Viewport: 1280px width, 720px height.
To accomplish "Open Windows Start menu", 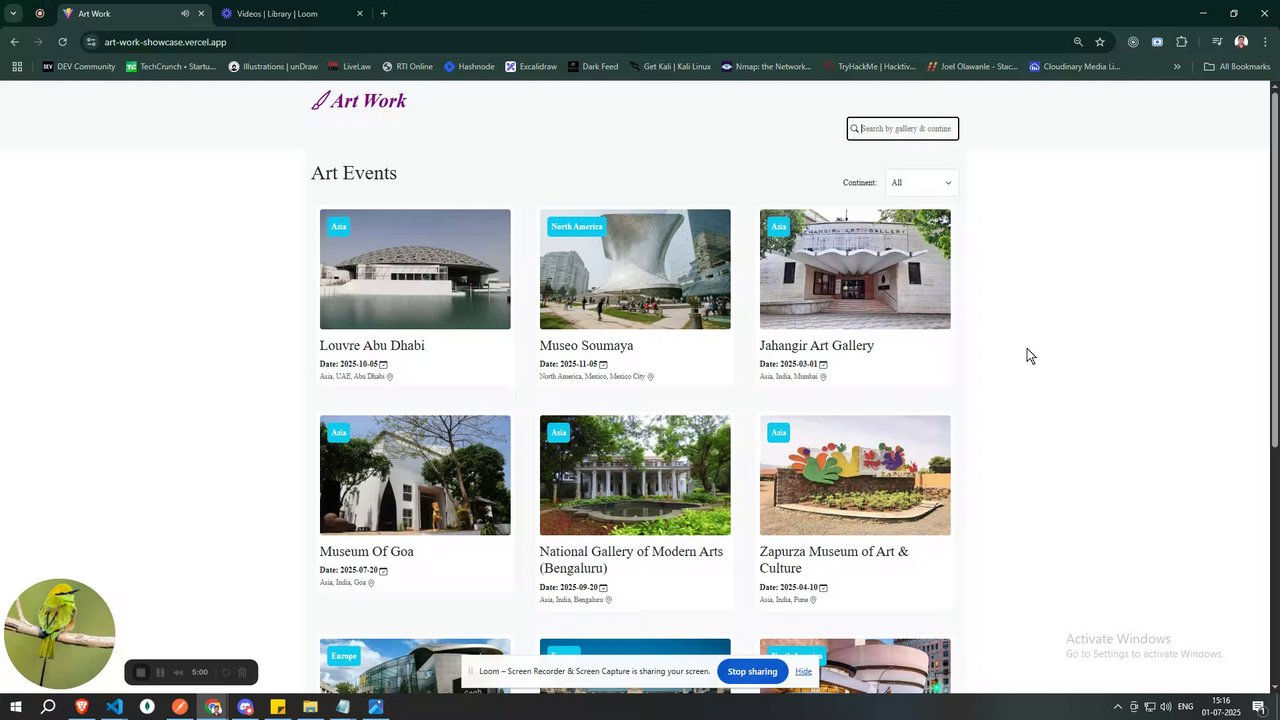I will tap(15, 707).
